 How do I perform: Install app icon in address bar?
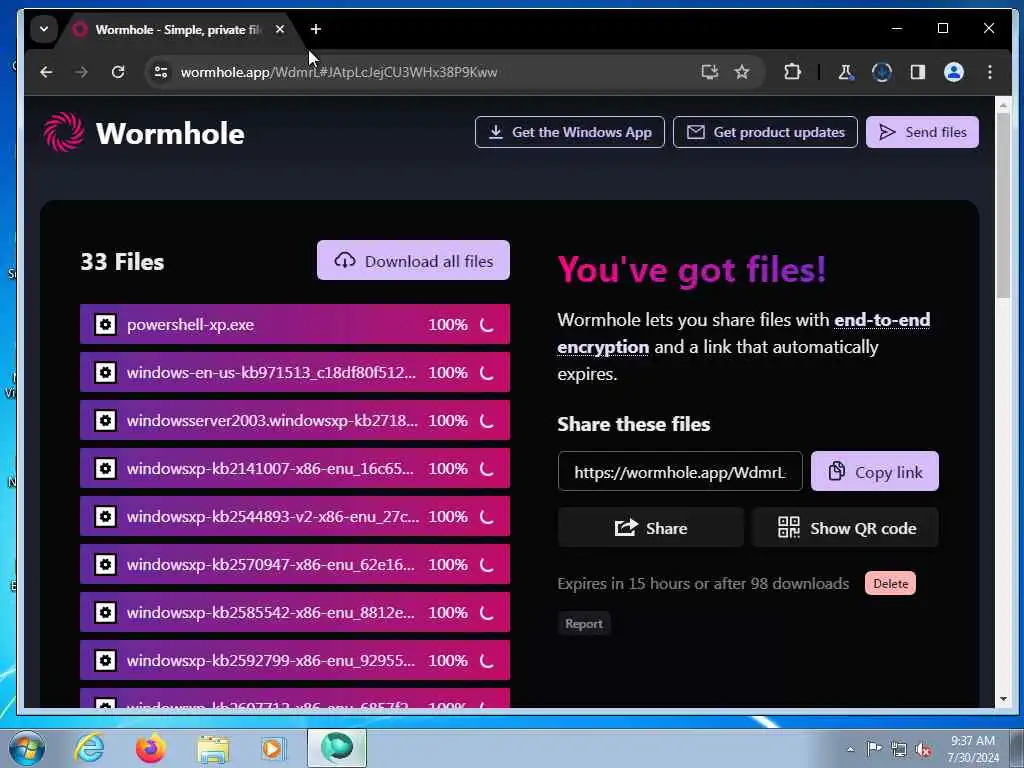pos(709,72)
